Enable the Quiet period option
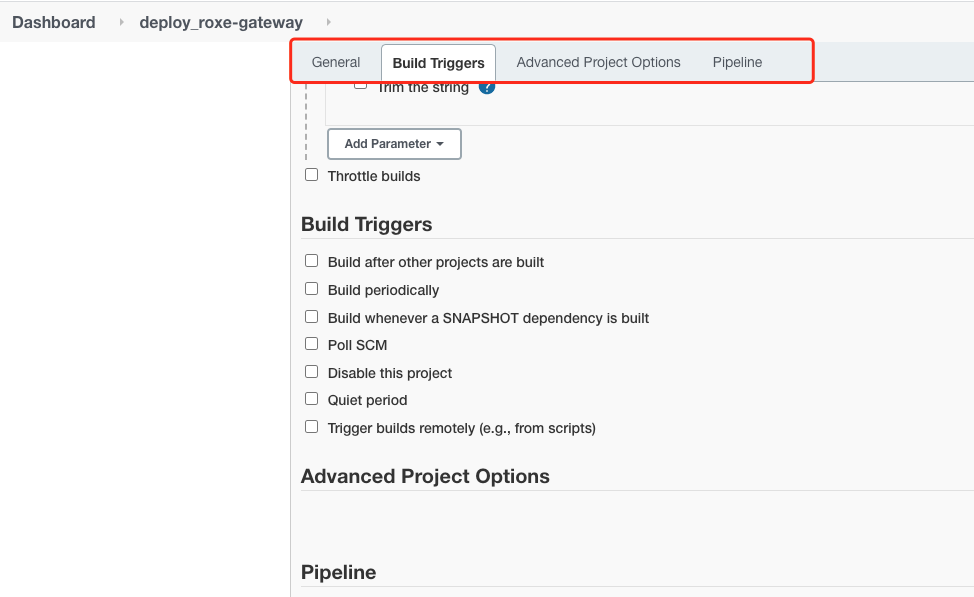The image size is (974, 597). tap(311, 399)
